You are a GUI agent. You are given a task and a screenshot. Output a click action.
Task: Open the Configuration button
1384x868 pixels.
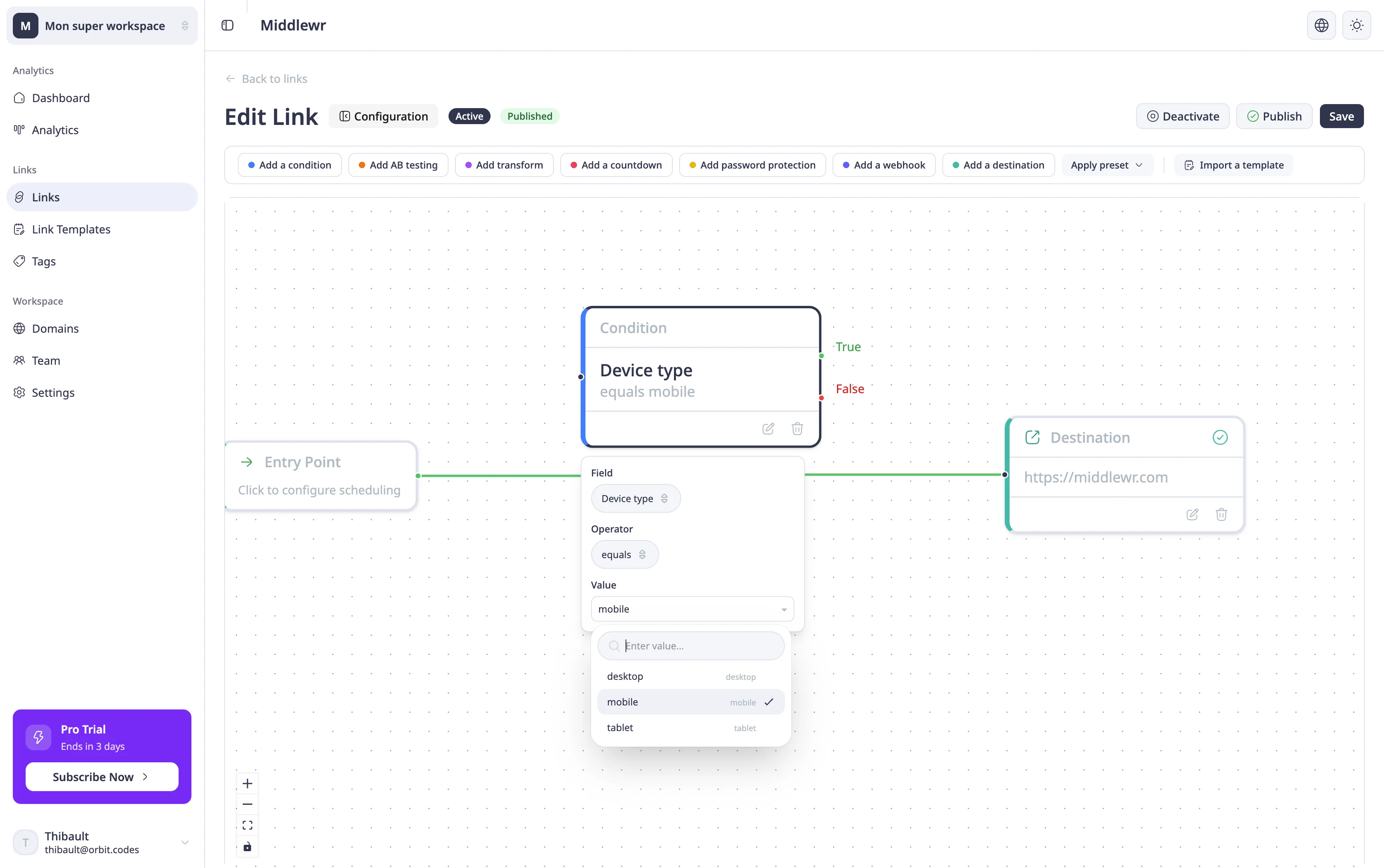tap(384, 116)
